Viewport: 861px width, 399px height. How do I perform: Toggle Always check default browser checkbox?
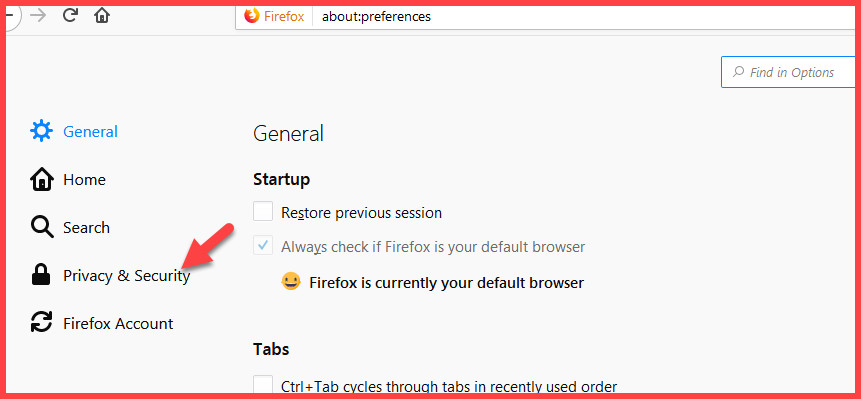point(263,245)
